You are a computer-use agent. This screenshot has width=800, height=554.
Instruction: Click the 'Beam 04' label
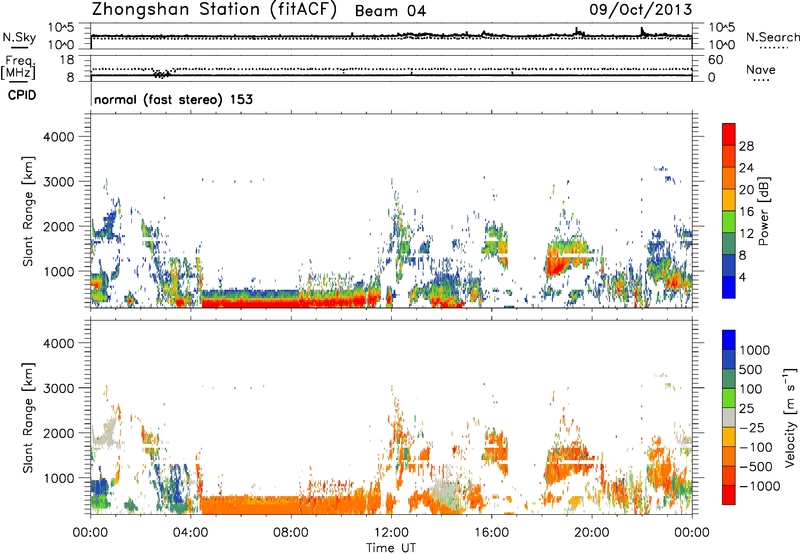click(390, 11)
